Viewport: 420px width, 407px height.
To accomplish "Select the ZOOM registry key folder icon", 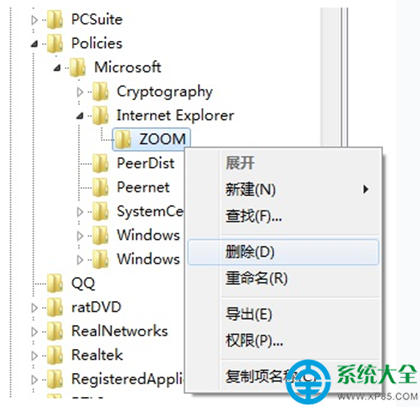I will click(123, 139).
